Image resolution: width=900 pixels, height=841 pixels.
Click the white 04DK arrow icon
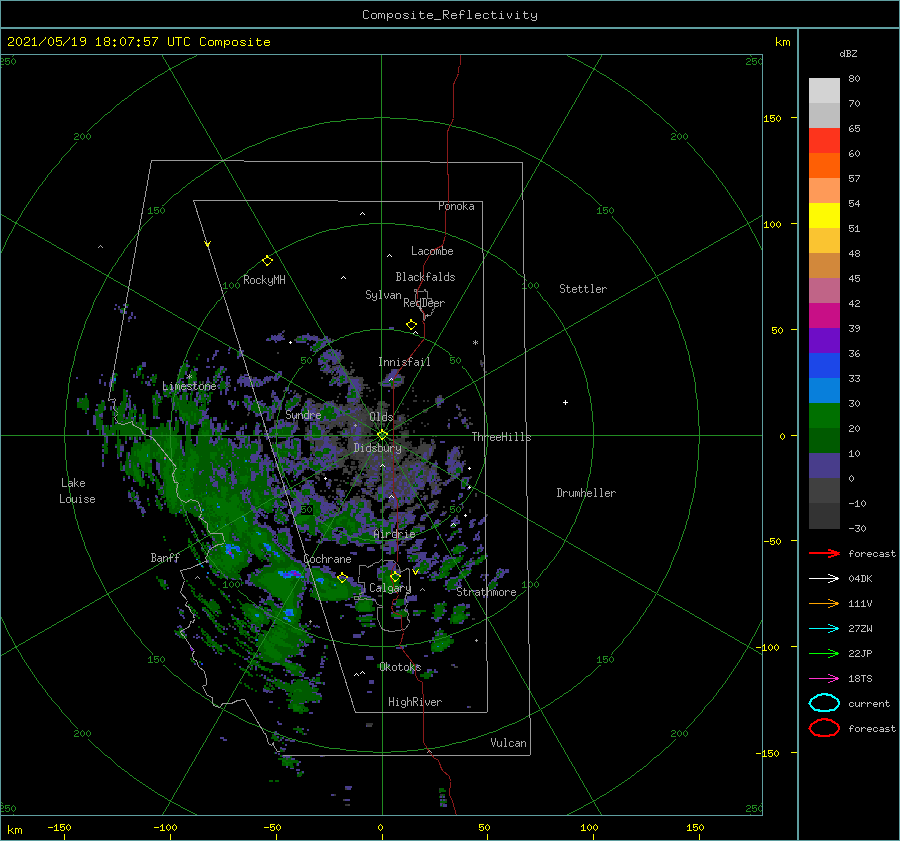click(824, 579)
